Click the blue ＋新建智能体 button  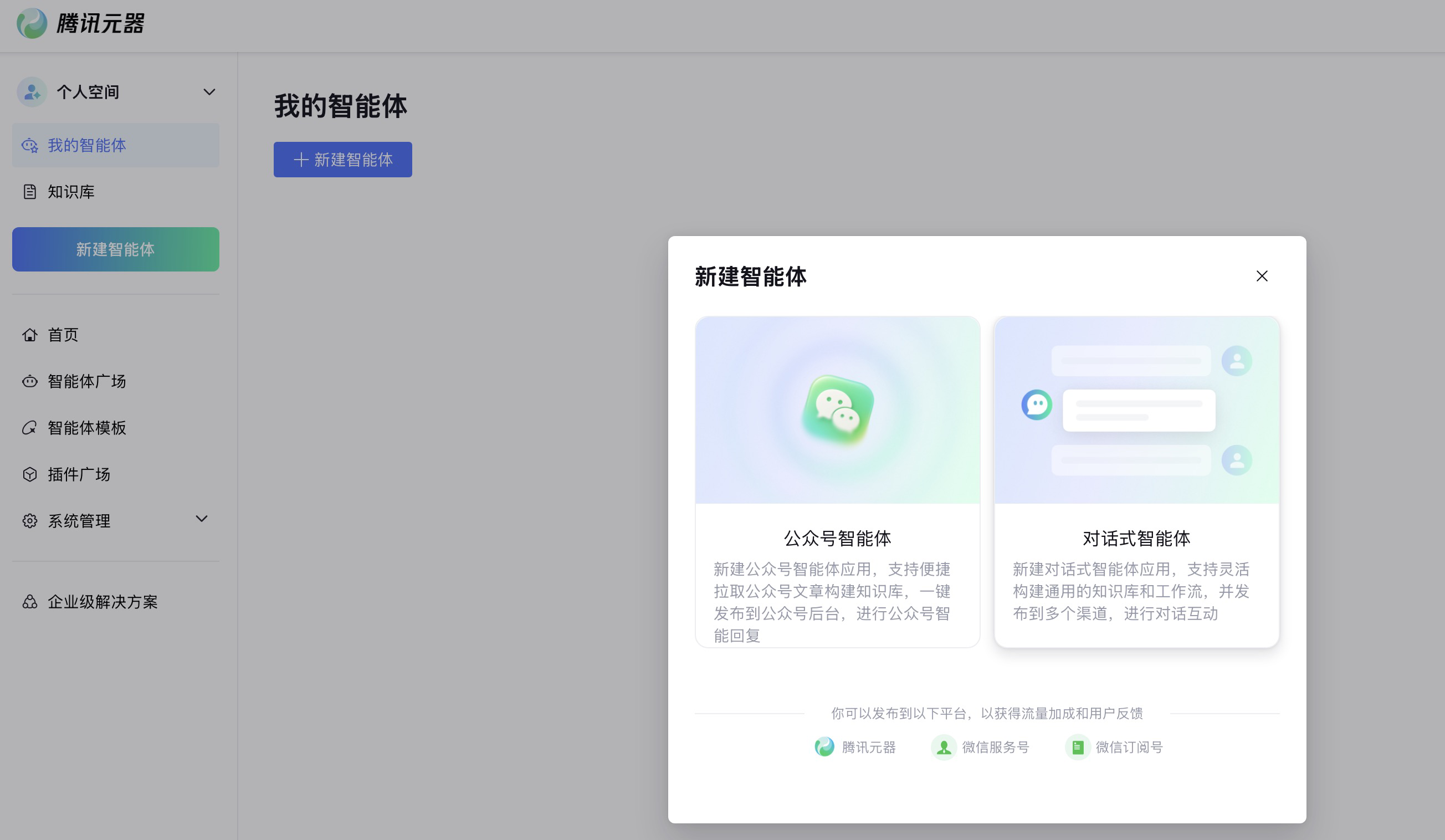pyautogui.click(x=342, y=160)
